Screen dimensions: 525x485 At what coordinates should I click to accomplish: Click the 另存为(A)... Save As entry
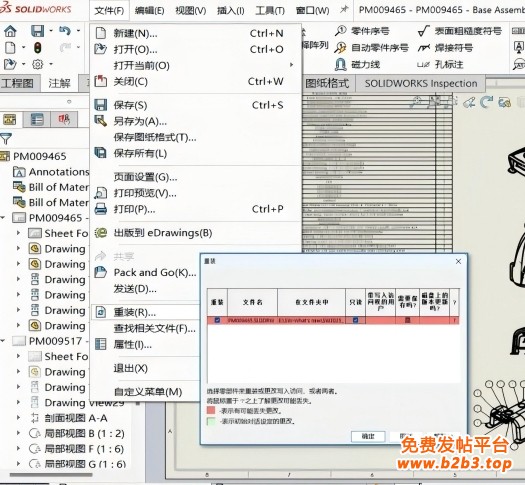coord(140,121)
